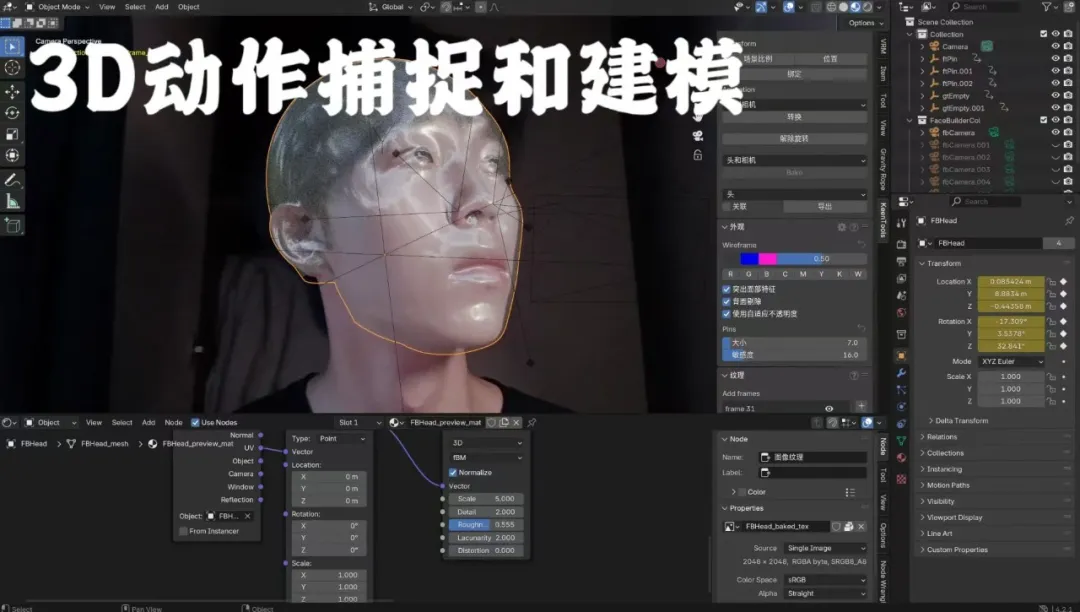Image resolution: width=1080 pixels, height=612 pixels.
Task: Hide the Camera object in the outliner
Action: pos(1054,46)
